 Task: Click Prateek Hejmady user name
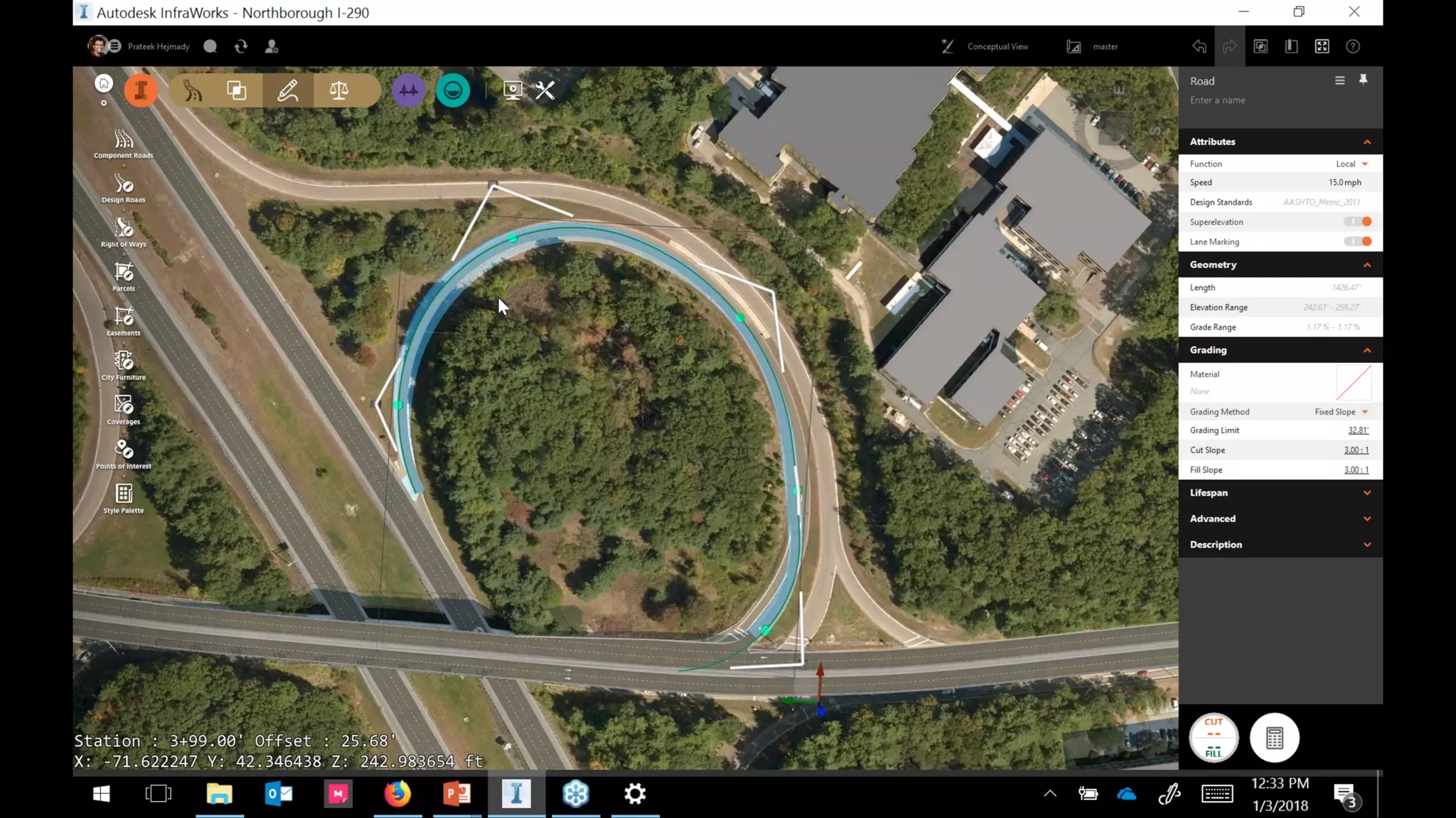[x=159, y=46]
